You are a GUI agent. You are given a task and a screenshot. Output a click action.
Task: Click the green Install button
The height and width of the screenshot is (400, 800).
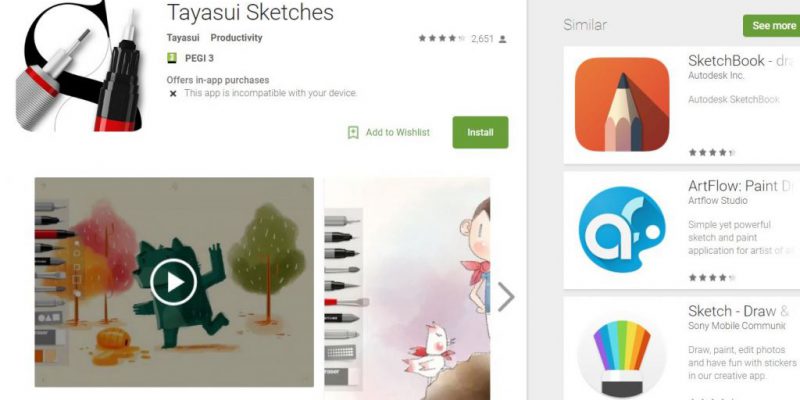pos(480,132)
